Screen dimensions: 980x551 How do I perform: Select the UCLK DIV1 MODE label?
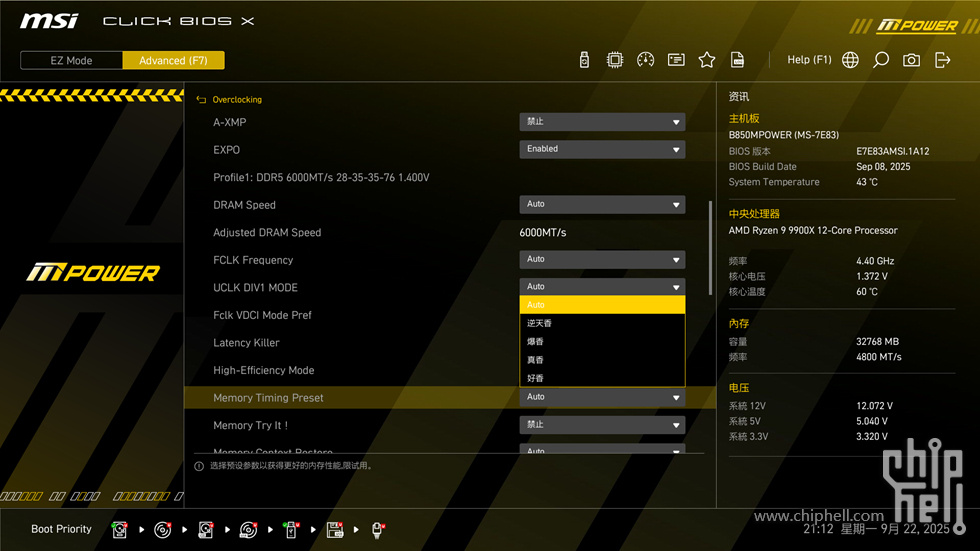tap(255, 287)
